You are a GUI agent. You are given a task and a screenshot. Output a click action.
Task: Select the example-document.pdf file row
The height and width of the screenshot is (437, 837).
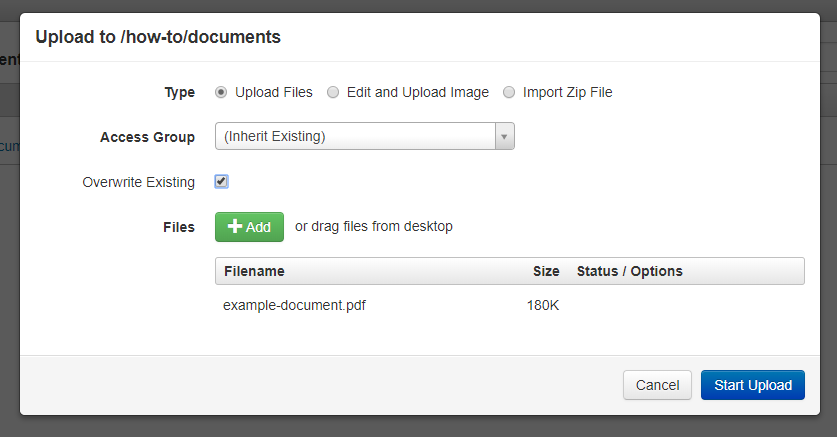[510, 305]
